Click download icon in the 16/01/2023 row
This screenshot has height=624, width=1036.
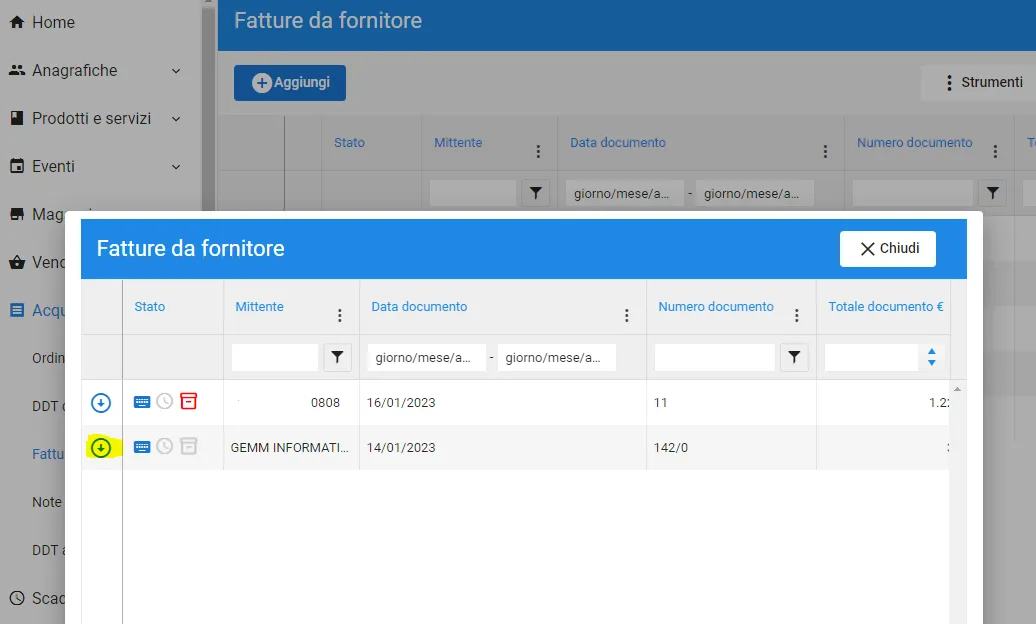click(100, 403)
